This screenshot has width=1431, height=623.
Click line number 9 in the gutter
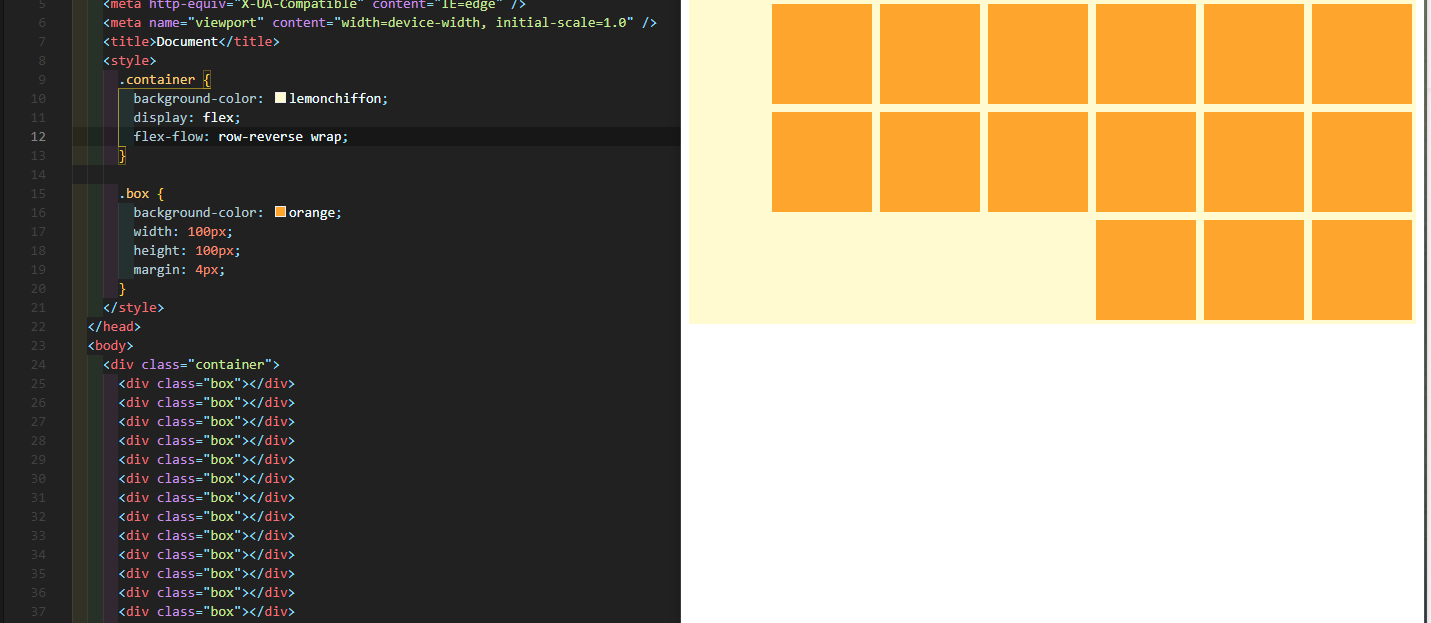pos(42,79)
